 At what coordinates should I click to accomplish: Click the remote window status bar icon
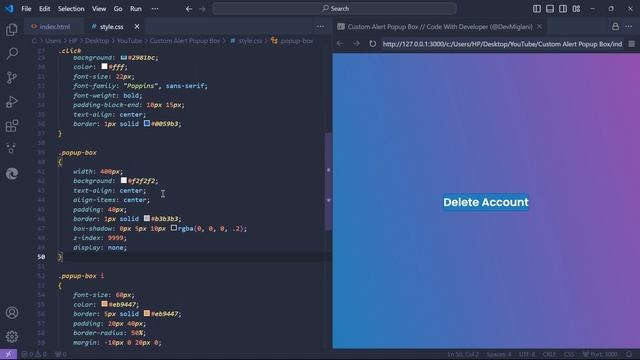(x=9, y=354)
